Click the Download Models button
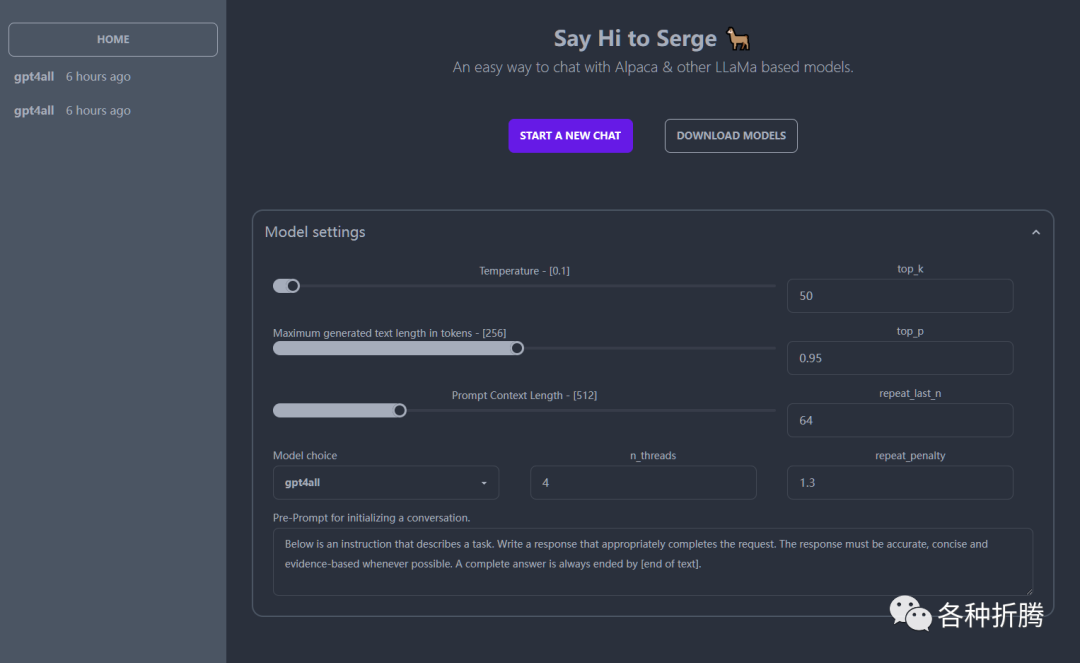The image size is (1080, 663). tap(731, 136)
